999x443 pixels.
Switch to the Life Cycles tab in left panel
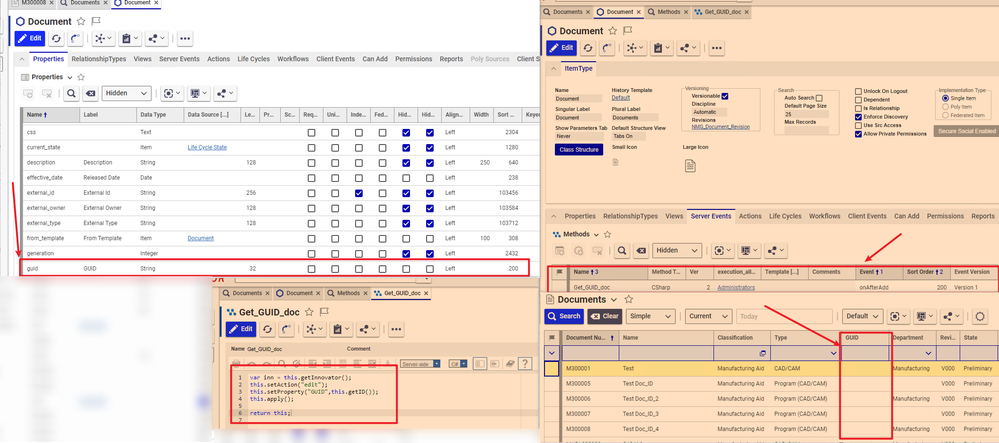(x=254, y=59)
